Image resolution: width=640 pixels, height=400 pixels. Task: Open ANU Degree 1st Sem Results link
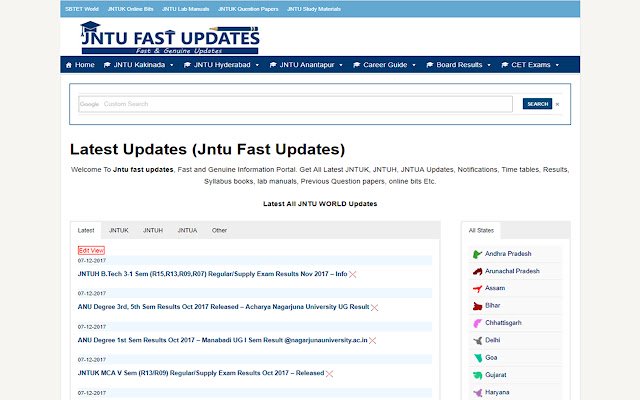(x=222, y=340)
